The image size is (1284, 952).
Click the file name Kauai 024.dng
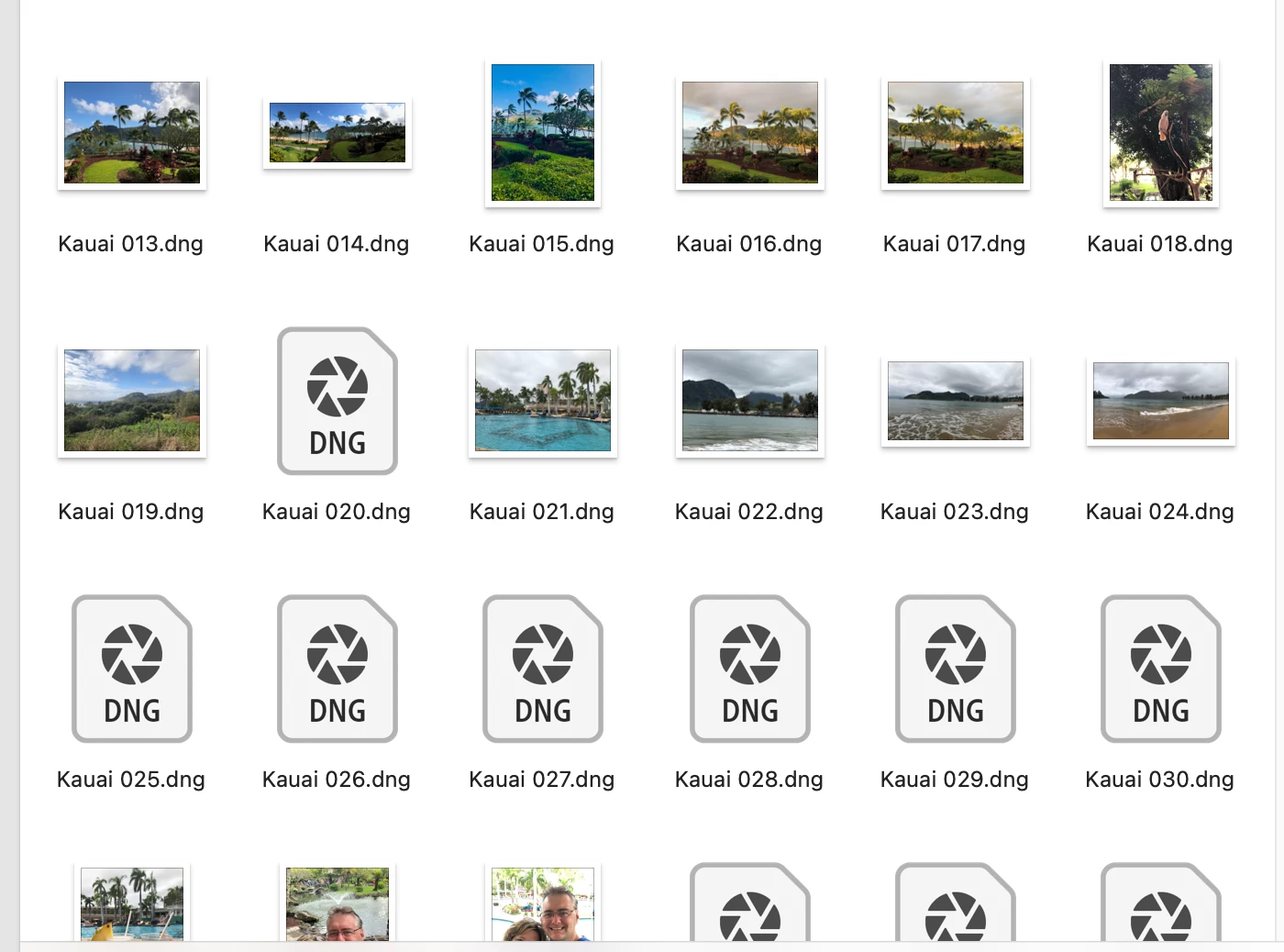(1160, 512)
